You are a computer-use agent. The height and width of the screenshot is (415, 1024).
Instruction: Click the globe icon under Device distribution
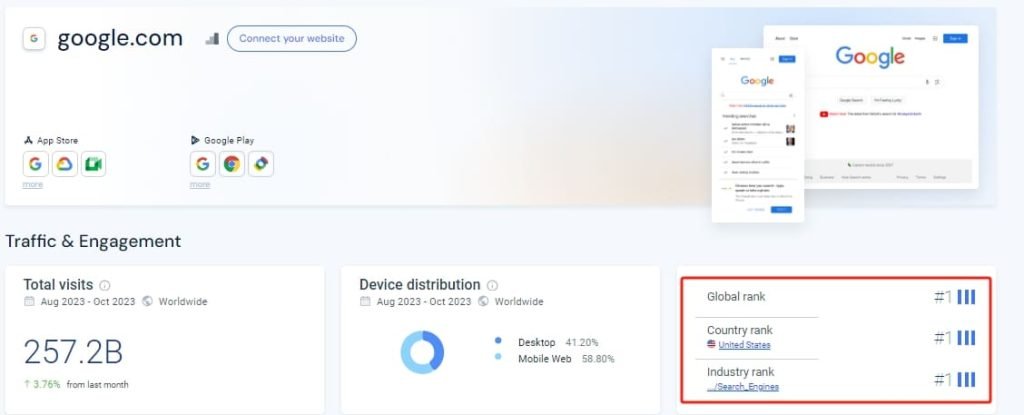(483, 301)
